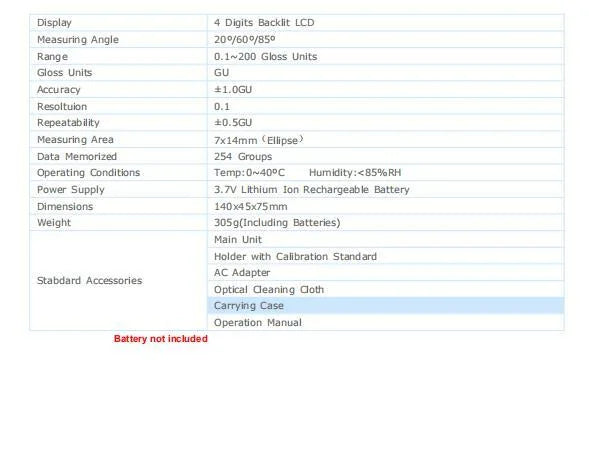Click the 7x14mm Ellipse measuring area value

(259, 140)
